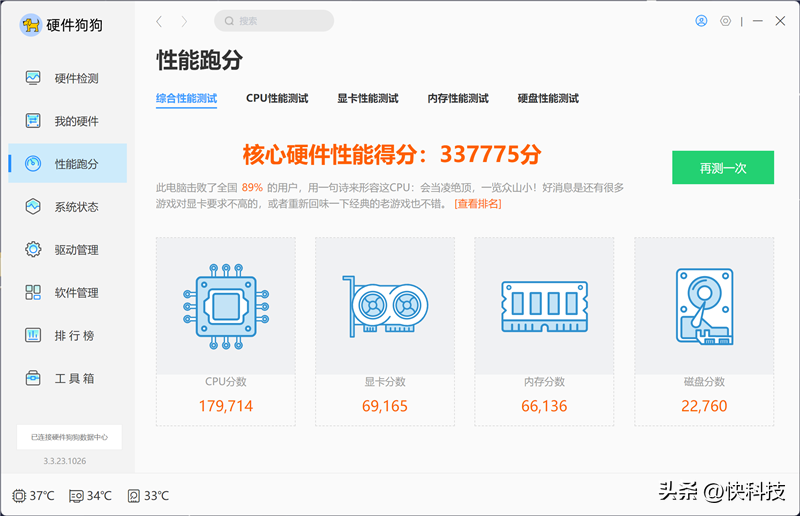Switch to 内存性能测试 tab
Screen dimensions: 800x516
tap(458, 99)
